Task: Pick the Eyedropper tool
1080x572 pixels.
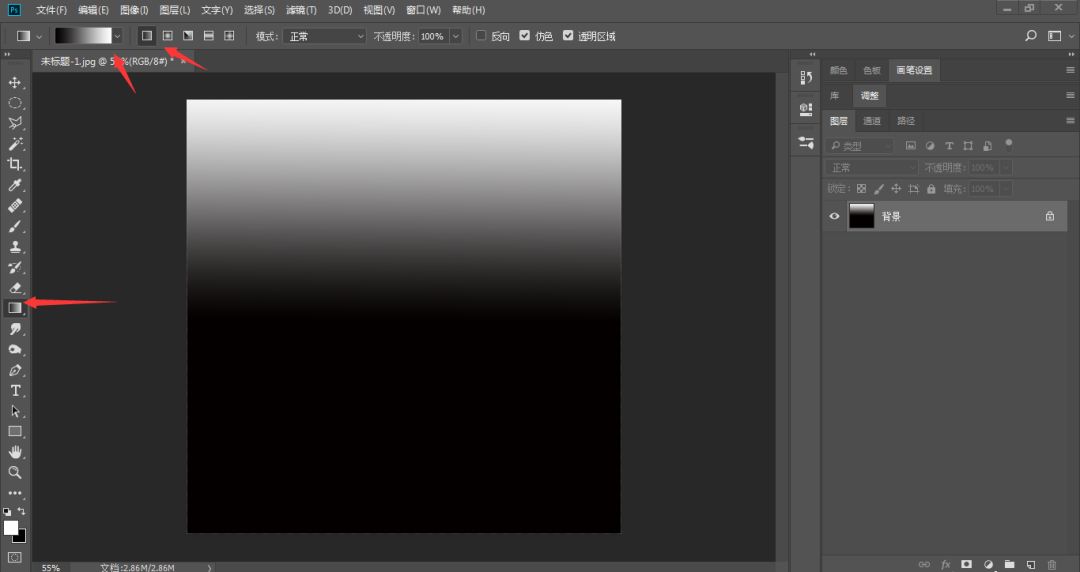Action: pyautogui.click(x=15, y=185)
